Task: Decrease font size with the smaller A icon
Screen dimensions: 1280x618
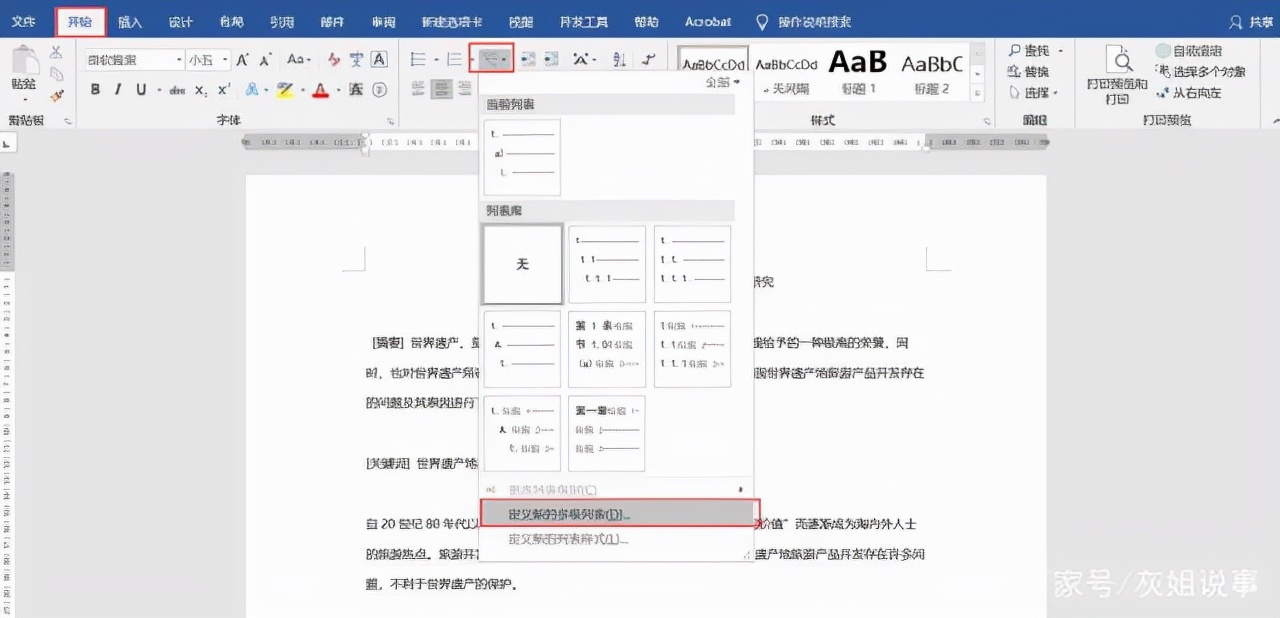Action: (265, 60)
